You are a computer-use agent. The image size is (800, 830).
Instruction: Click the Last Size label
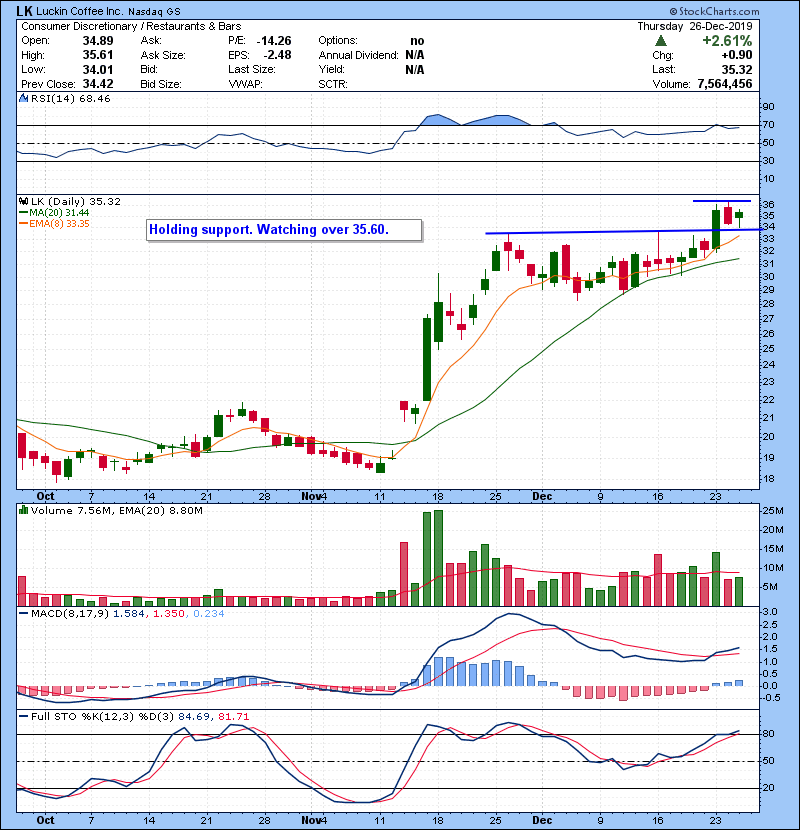[x=251, y=69]
